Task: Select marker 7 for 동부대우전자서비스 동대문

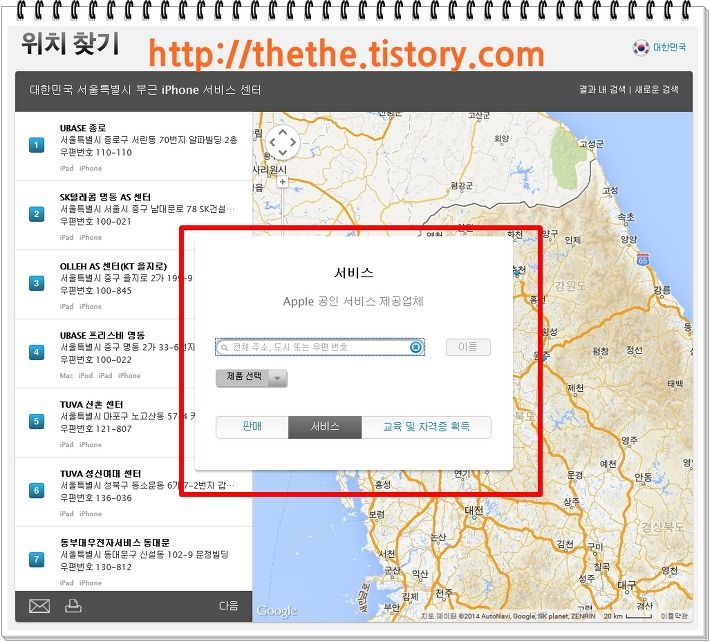Action: tap(37, 560)
